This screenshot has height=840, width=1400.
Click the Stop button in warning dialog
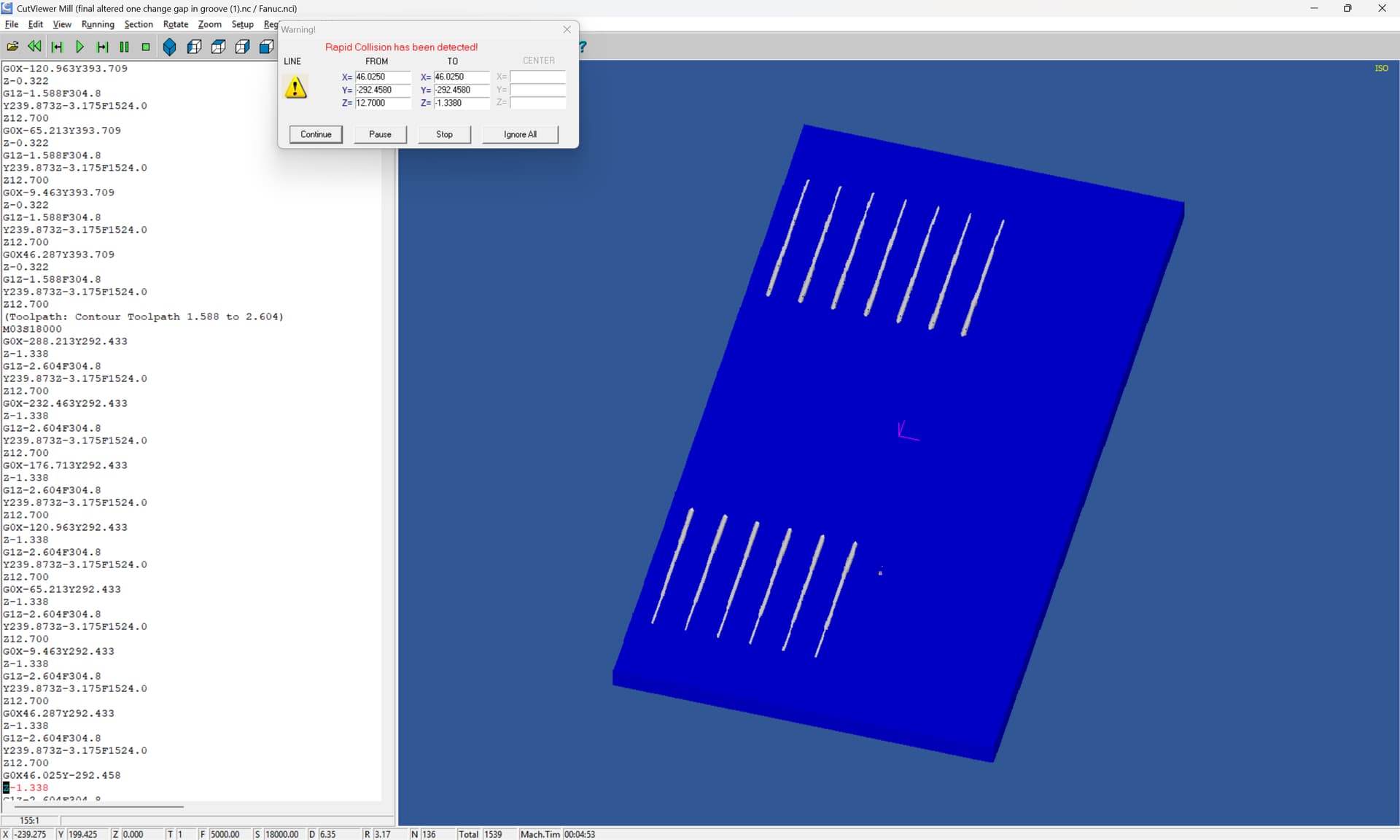tap(444, 134)
